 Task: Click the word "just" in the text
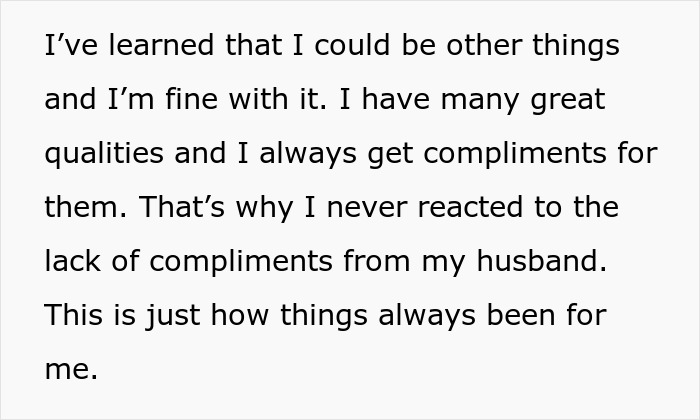click(173, 317)
